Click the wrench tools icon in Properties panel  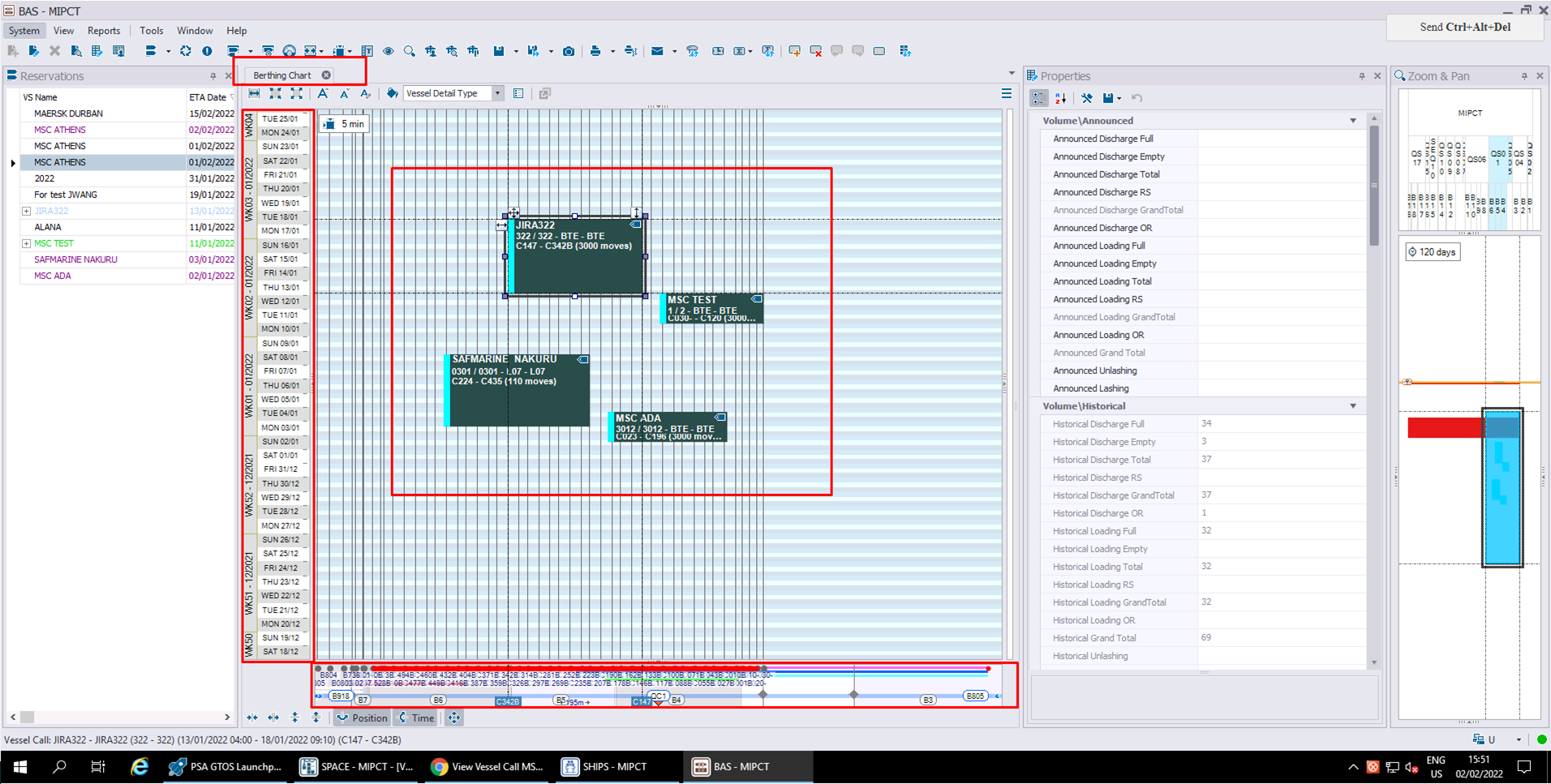pos(1087,98)
